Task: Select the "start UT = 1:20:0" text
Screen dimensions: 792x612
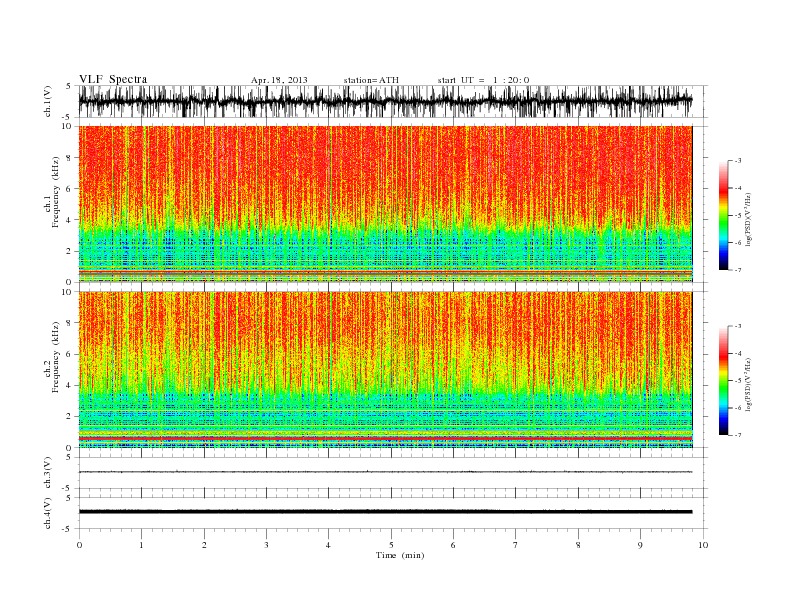Action: (x=483, y=80)
